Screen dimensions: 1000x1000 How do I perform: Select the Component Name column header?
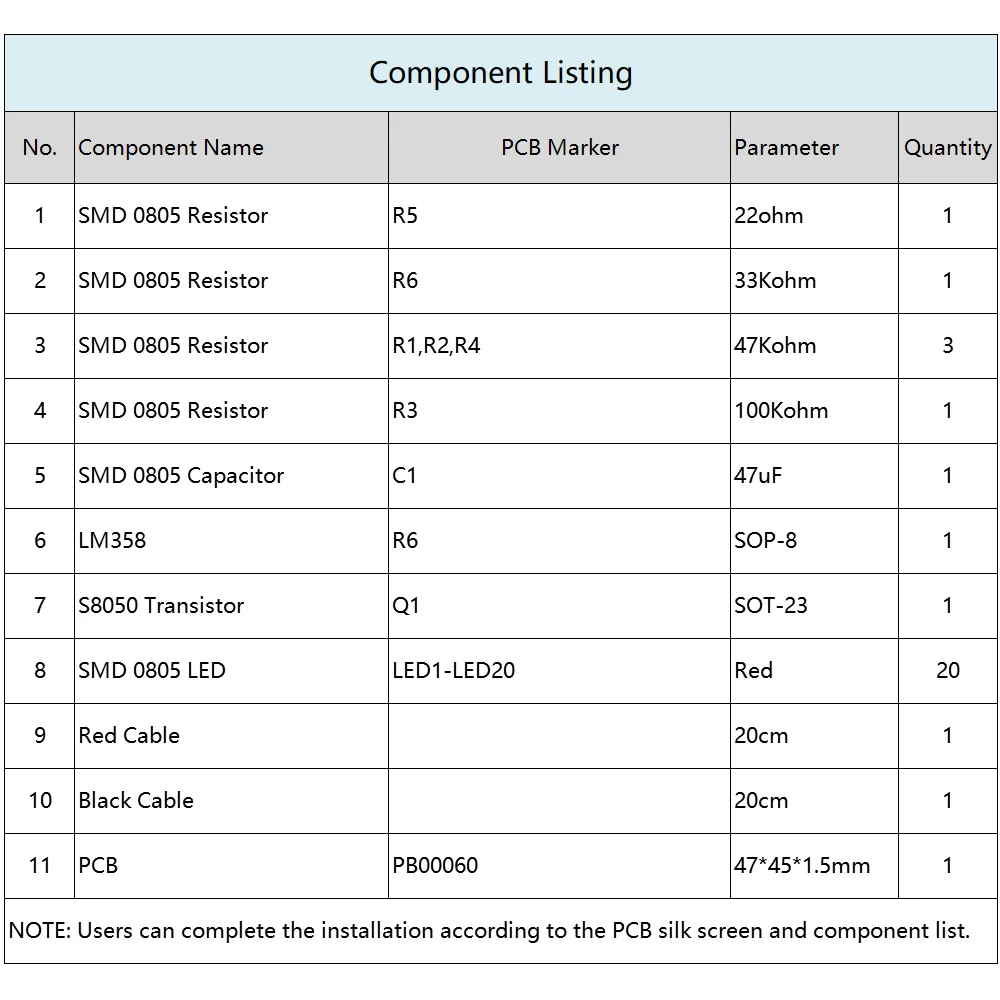pos(171,148)
